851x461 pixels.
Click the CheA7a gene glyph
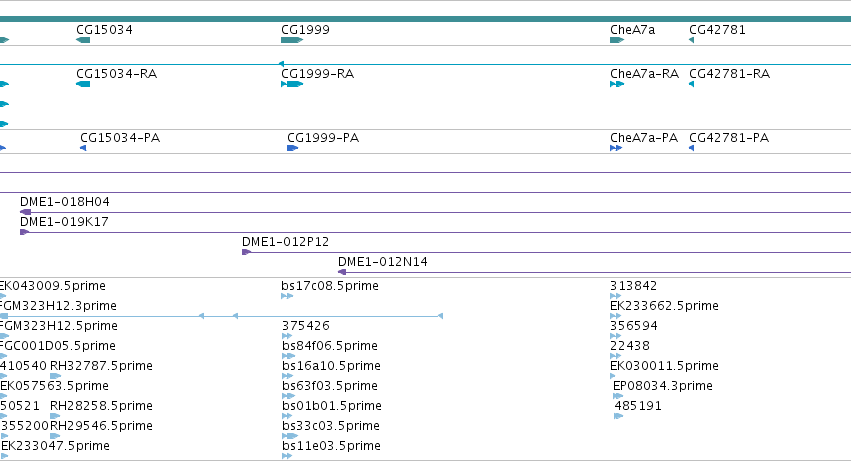click(617, 40)
